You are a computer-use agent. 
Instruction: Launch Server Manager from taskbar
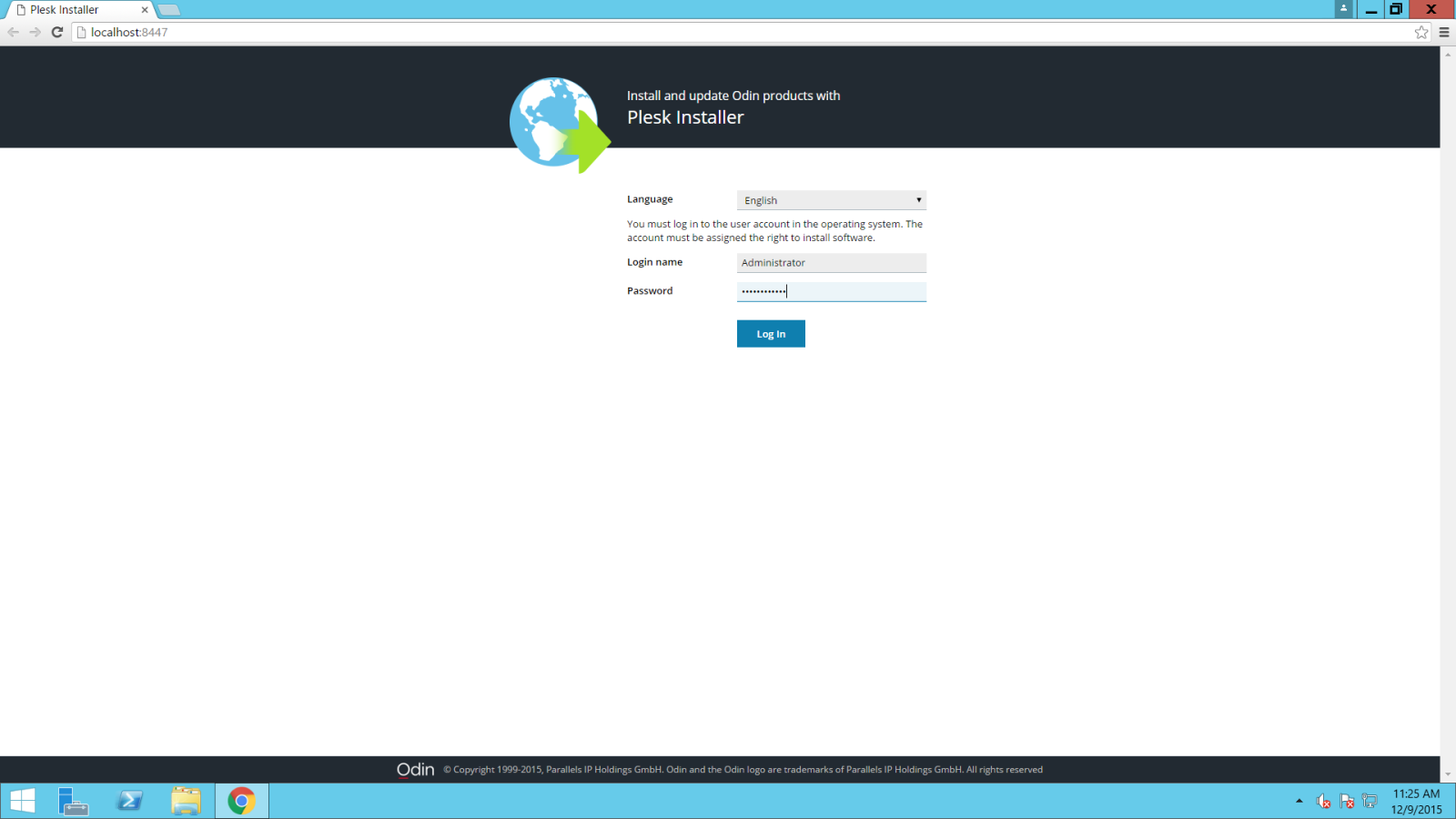coord(73,801)
